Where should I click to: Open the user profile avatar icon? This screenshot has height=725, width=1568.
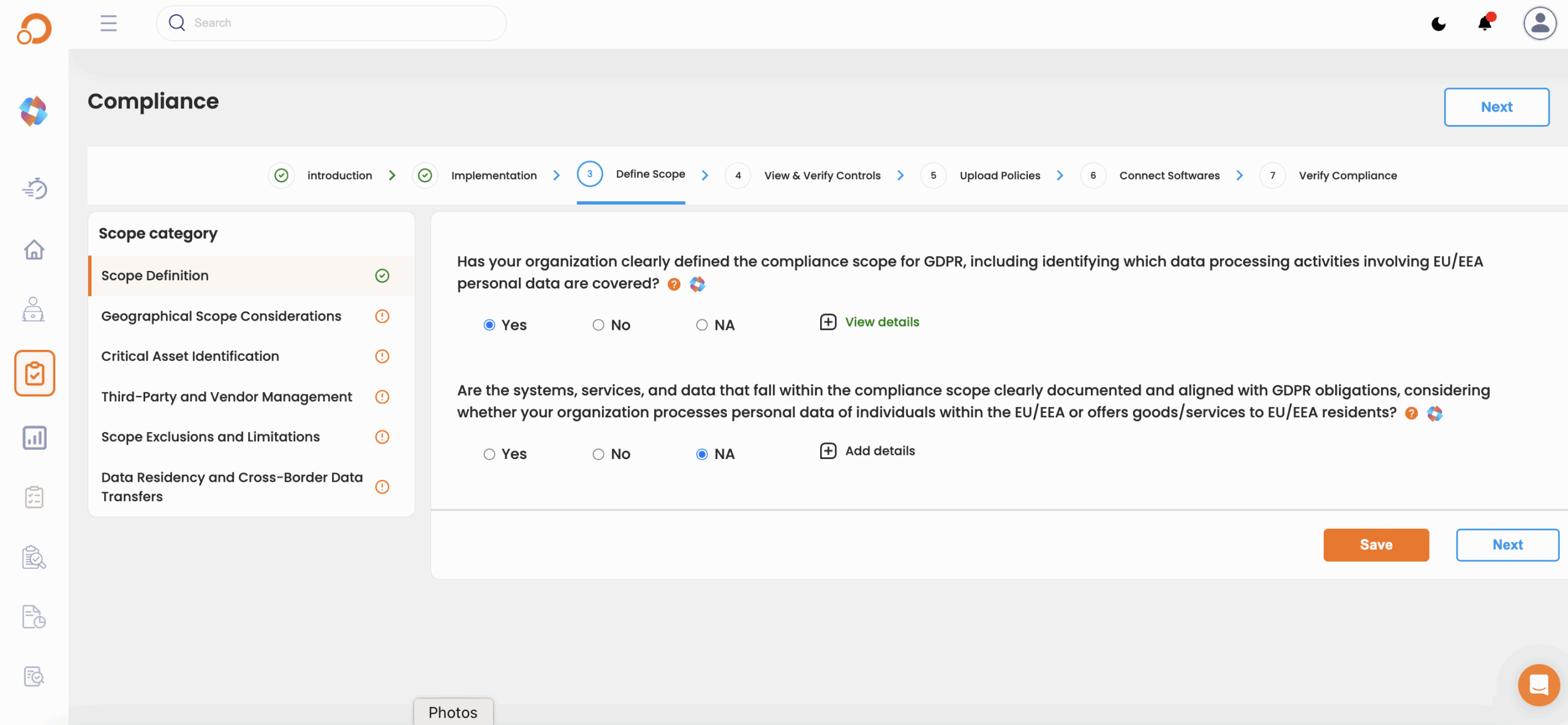[x=1540, y=23]
